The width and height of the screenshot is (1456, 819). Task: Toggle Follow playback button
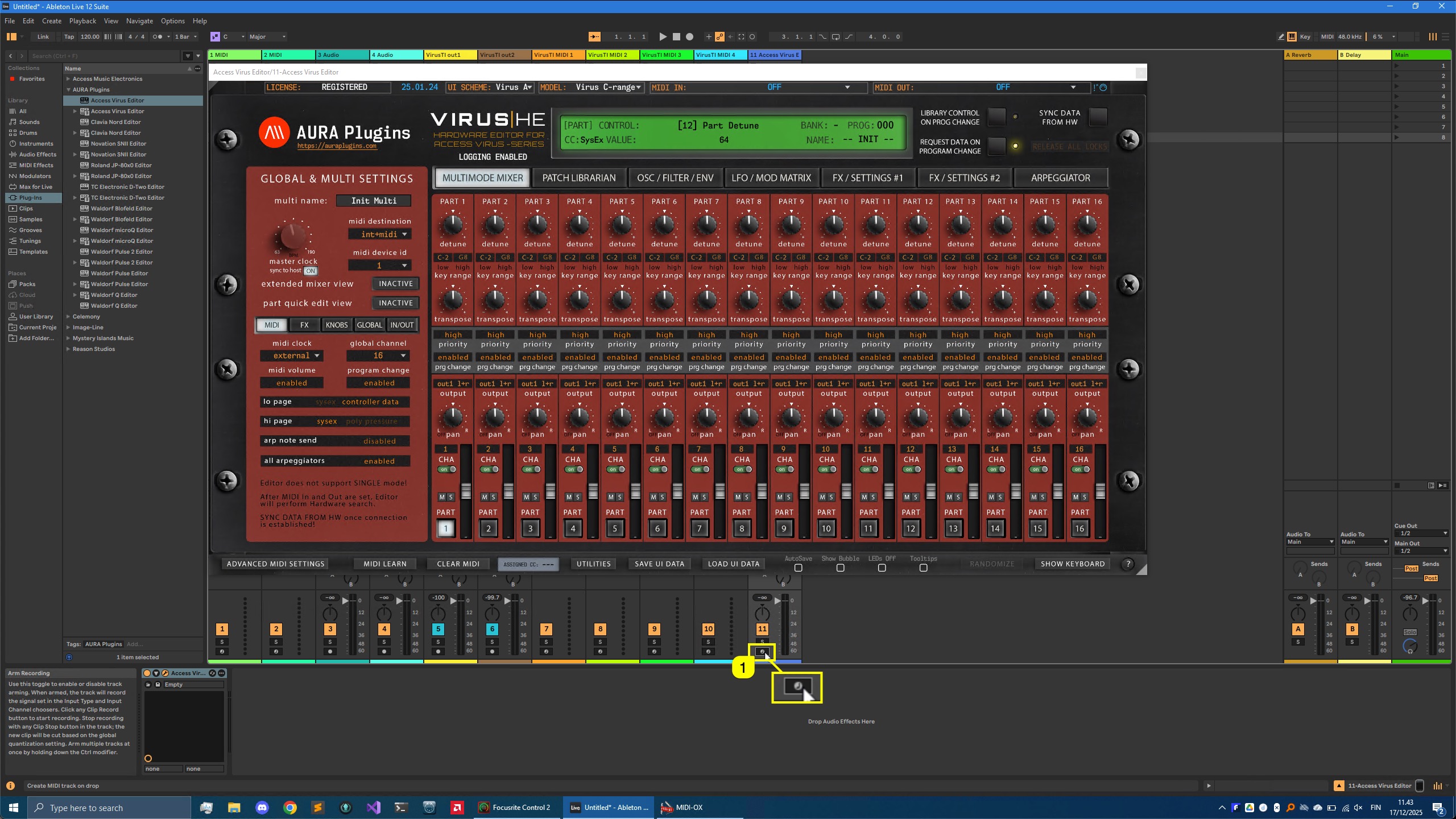[x=594, y=37]
